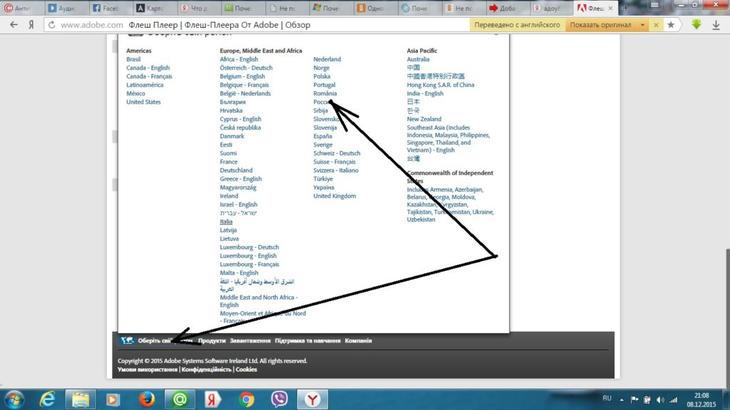Show hidden tray icons arrow

pyautogui.click(x=622, y=400)
